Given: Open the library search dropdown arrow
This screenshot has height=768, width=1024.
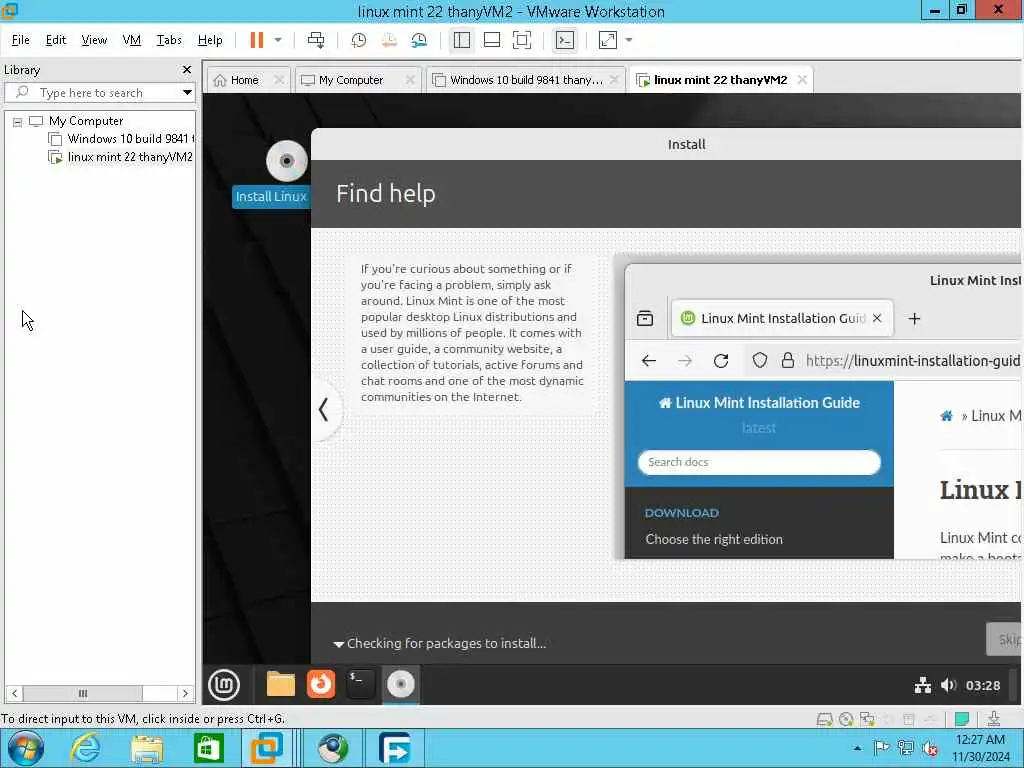Looking at the screenshot, I should (187, 93).
